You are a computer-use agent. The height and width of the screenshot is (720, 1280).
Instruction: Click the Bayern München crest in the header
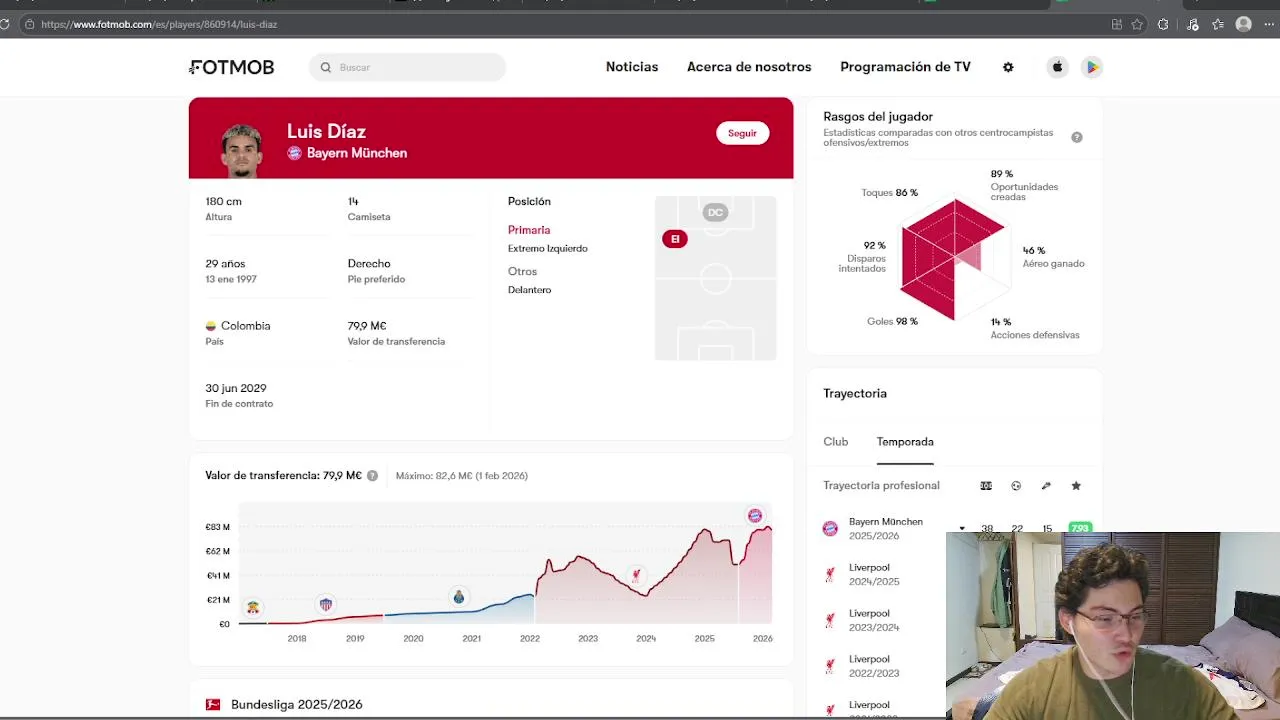[294, 153]
